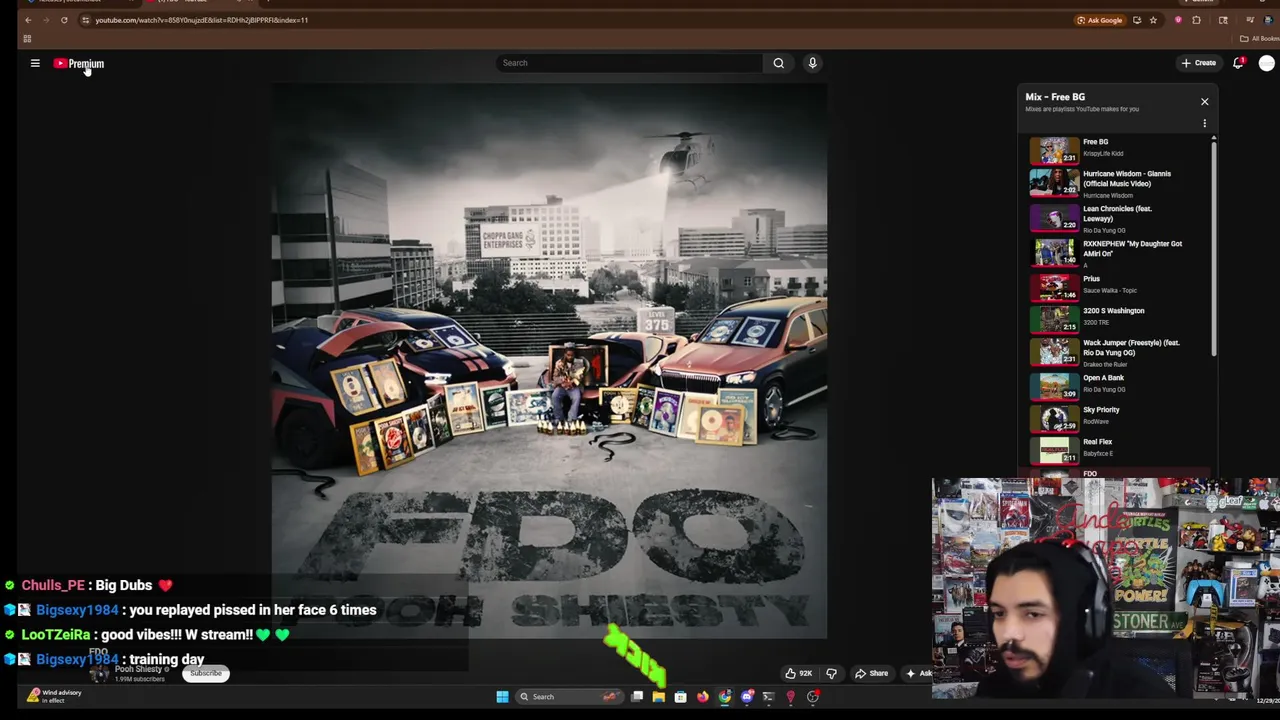Play Real Flex by Babyface E
1280x720 pixels.
click(1119, 450)
